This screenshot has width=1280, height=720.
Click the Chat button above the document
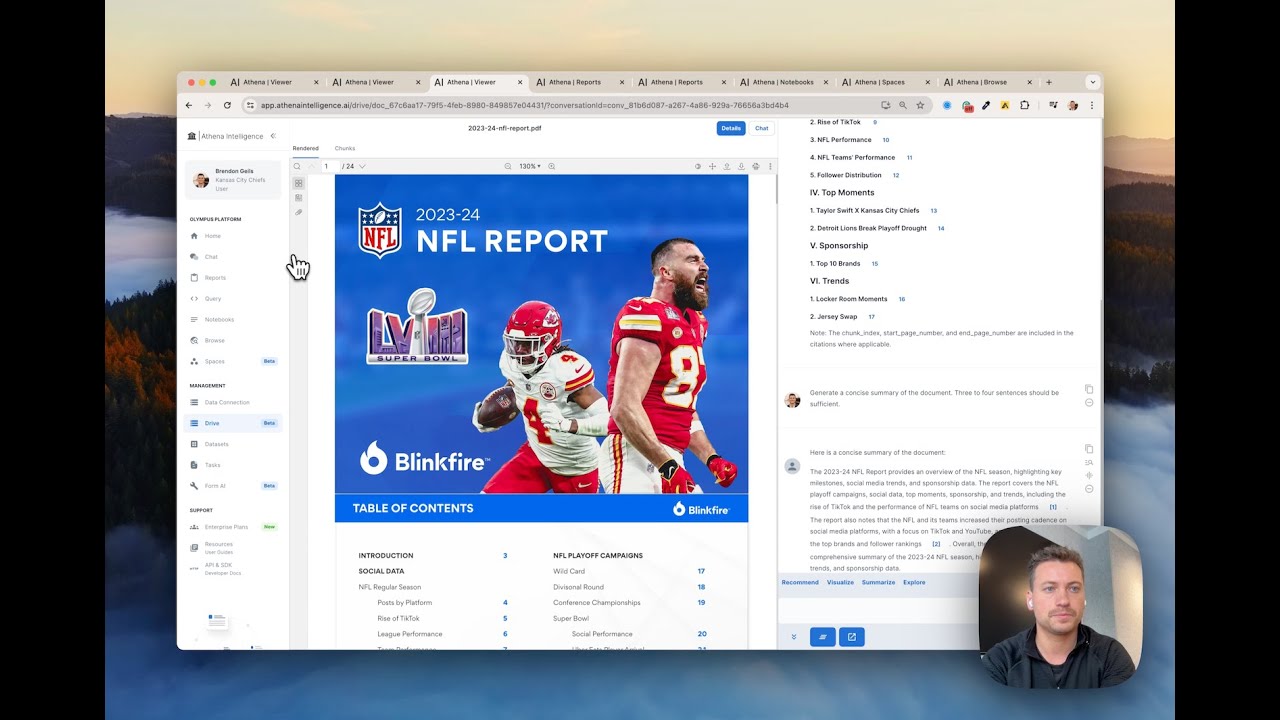(x=762, y=128)
